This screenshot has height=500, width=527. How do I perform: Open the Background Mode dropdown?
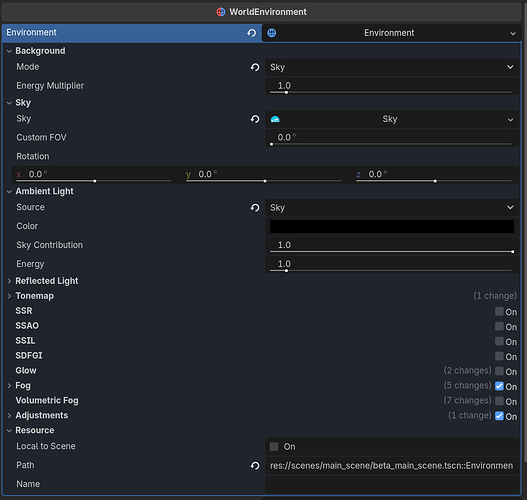[392, 67]
